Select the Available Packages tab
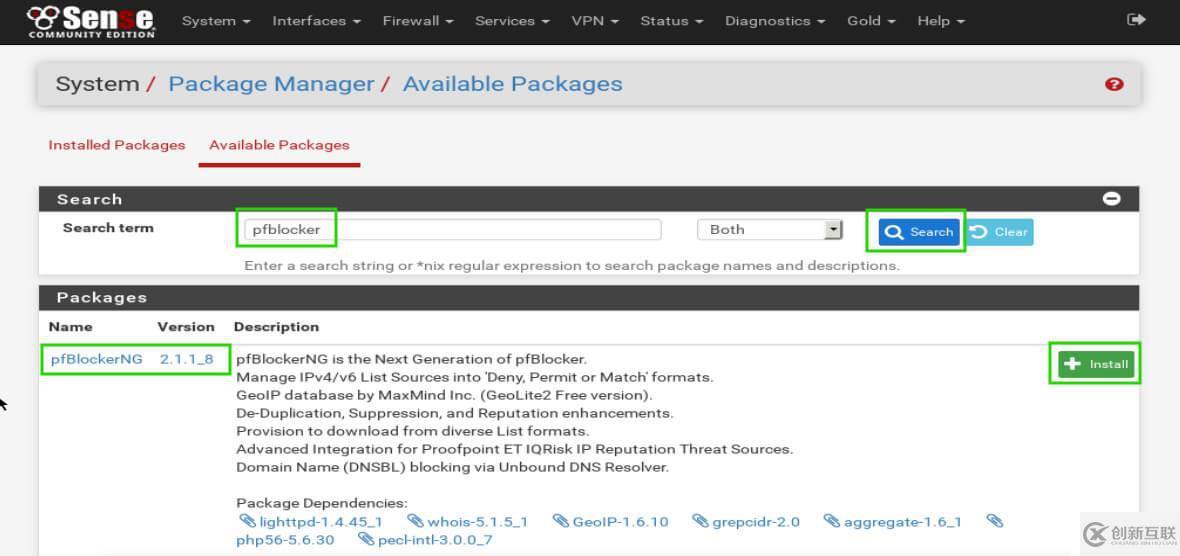Viewport: 1180px width, 556px height. 279,145
